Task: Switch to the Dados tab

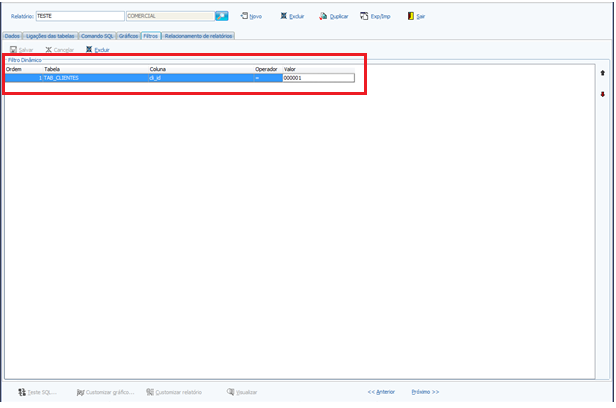Action: 12,36
